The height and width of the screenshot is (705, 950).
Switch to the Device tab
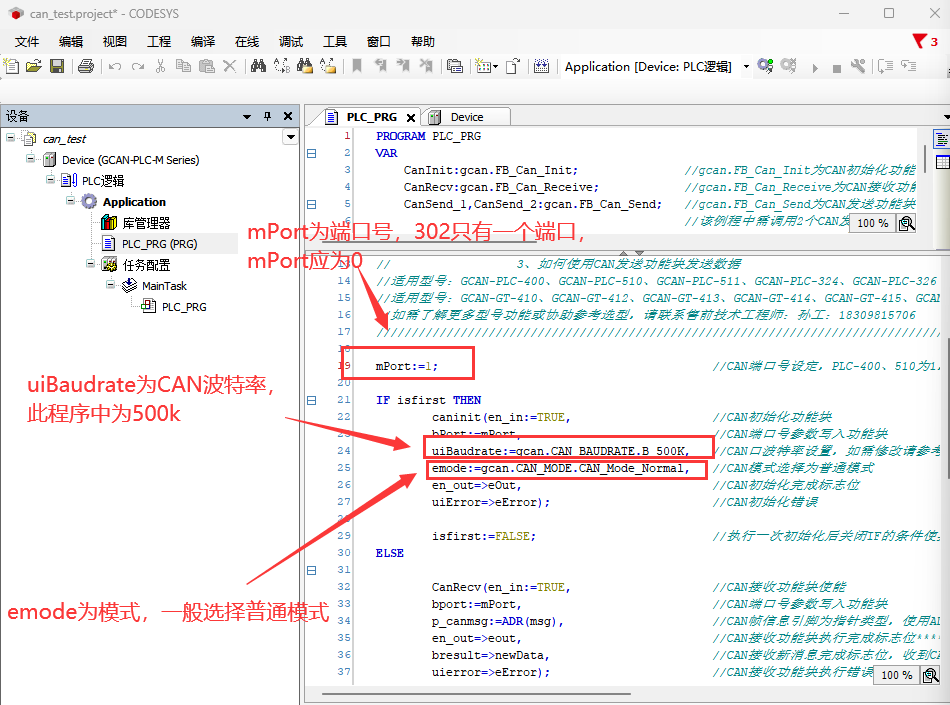467,117
